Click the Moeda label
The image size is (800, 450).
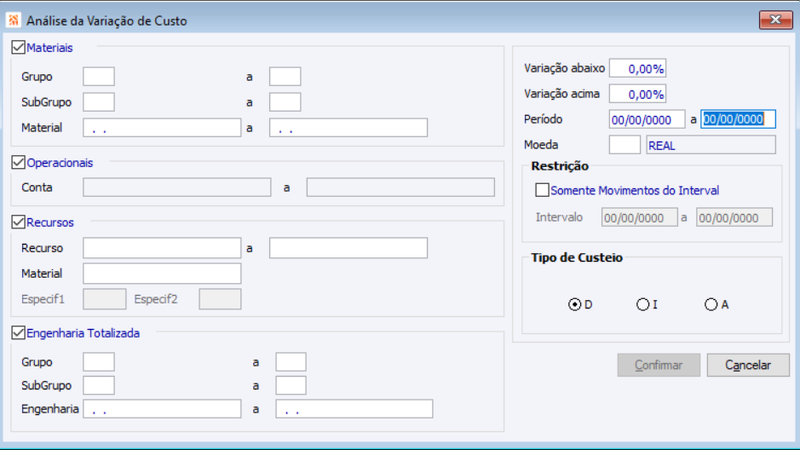coord(541,145)
